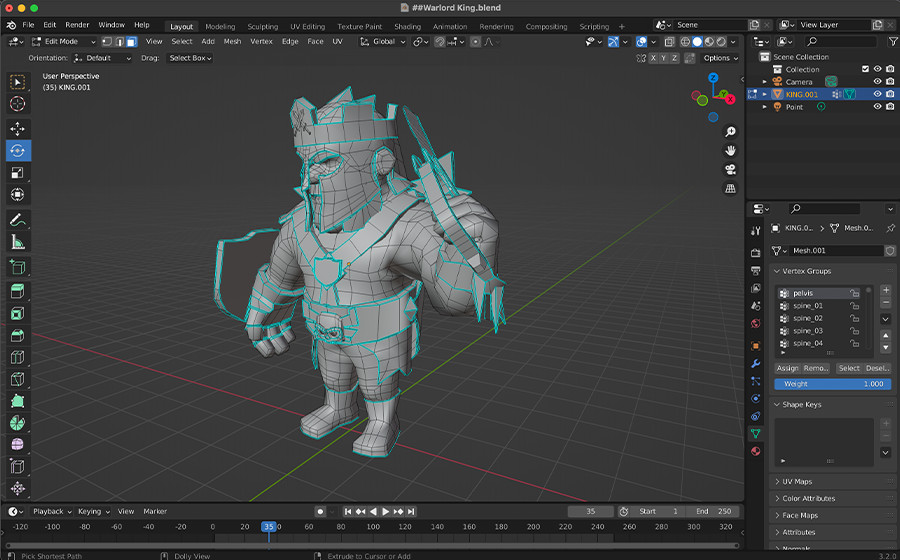Select the Transform tool
The width and height of the screenshot is (900, 560).
pos(17,195)
